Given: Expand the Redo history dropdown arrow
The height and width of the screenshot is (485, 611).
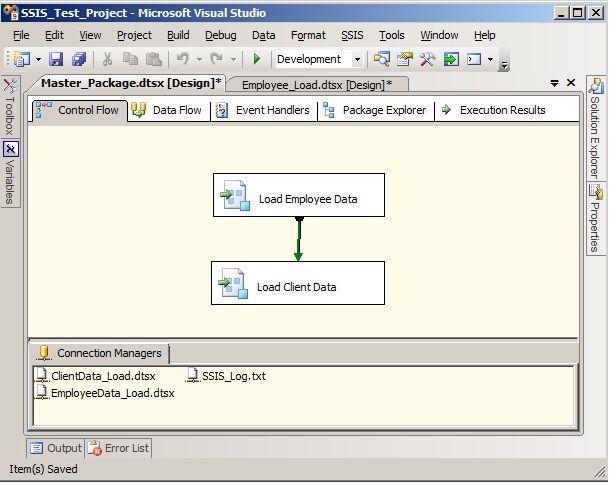Looking at the screenshot, I should tap(233, 60).
